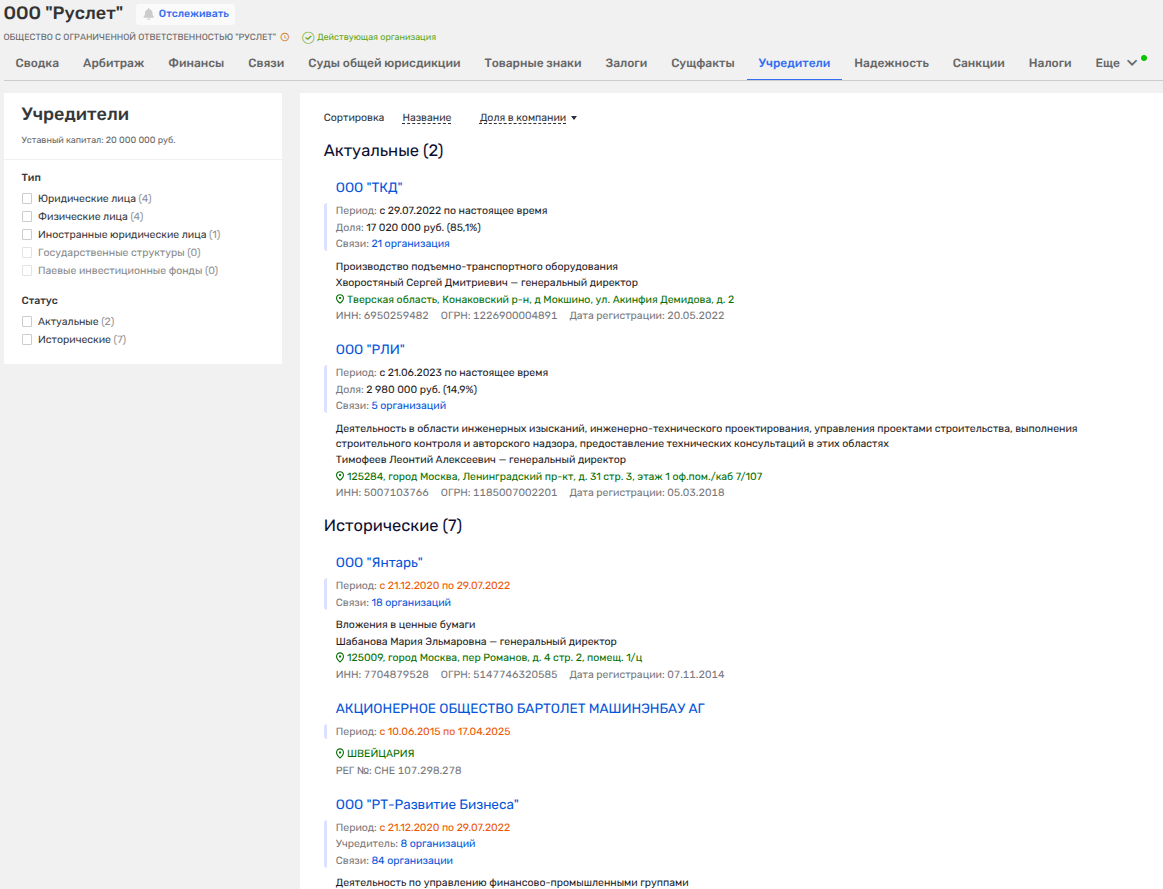
Task: Sort founders by Название
Action: click(426, 118)
